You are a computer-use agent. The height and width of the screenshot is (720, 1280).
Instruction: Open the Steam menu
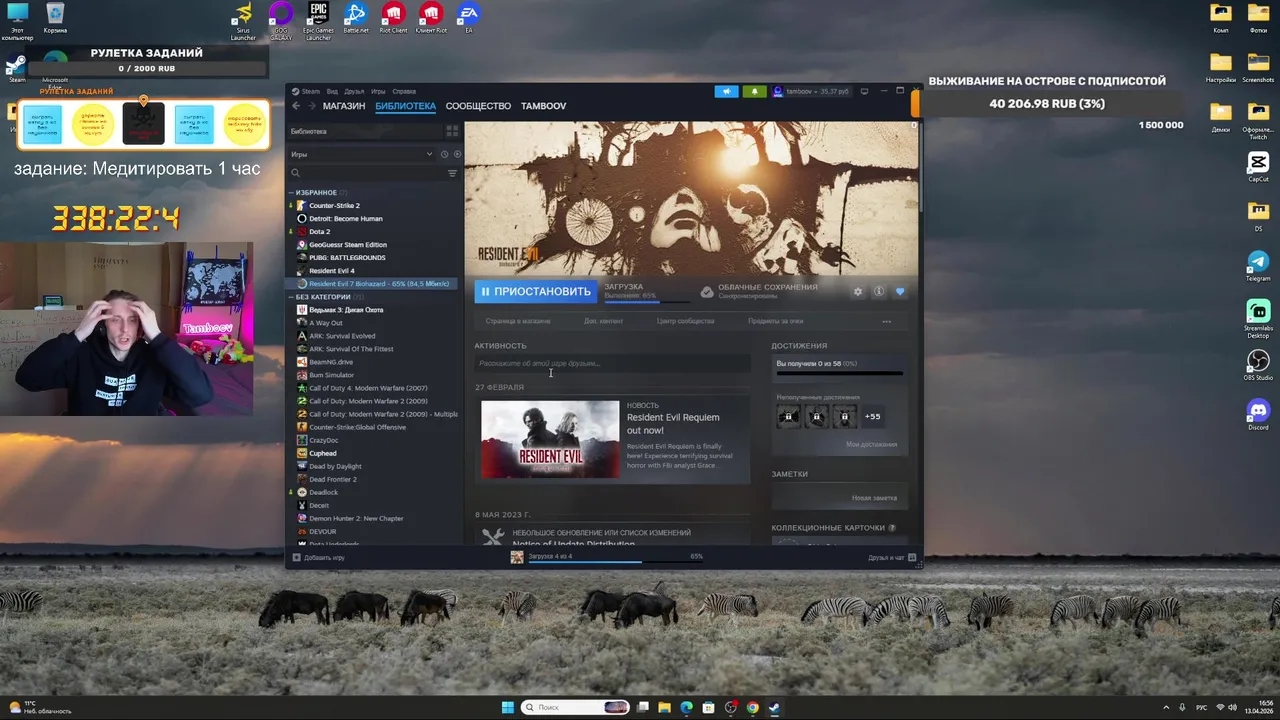point(307,91)
